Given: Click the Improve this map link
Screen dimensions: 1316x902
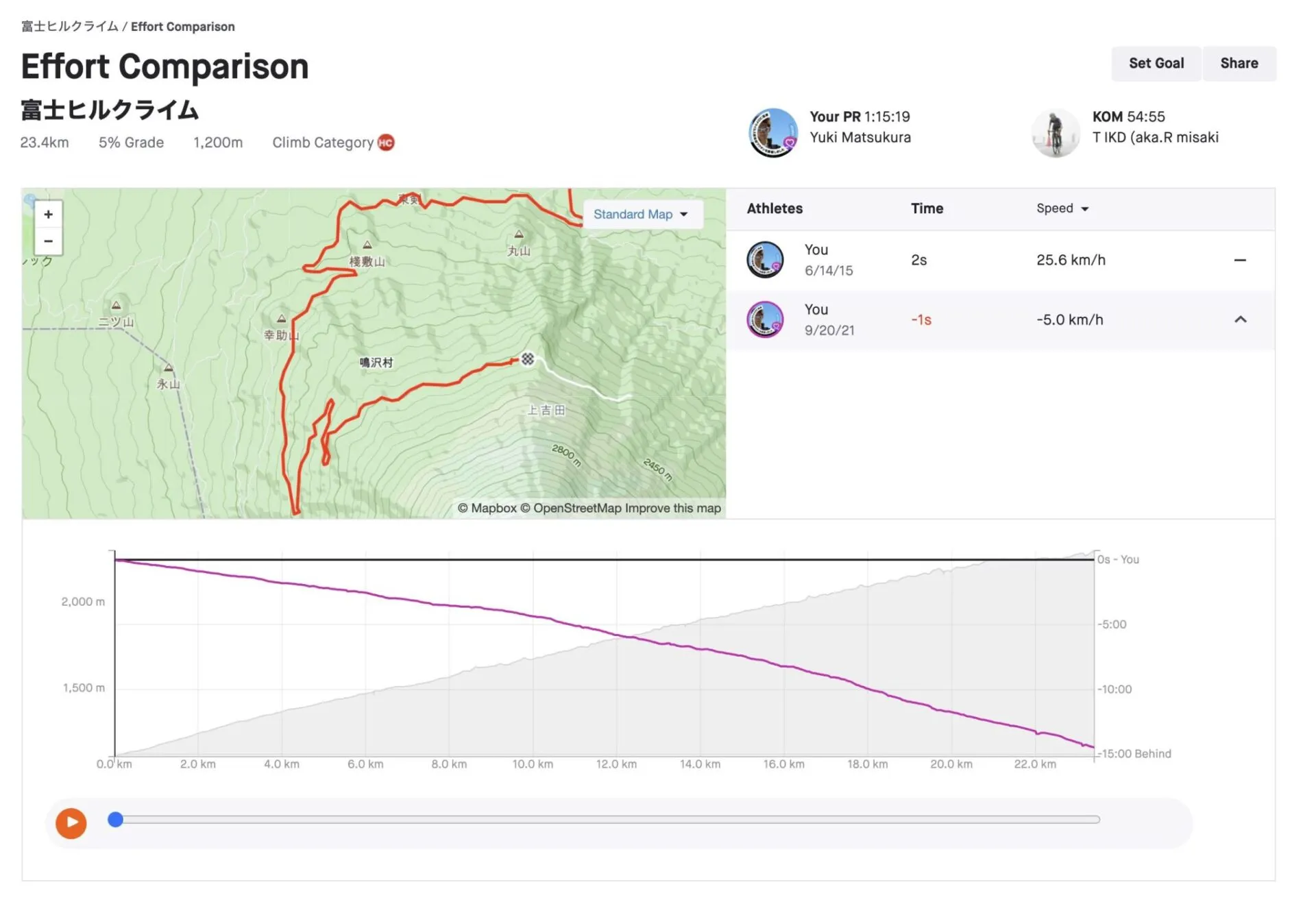Looking at the screenshot, I should coord(672,508).
